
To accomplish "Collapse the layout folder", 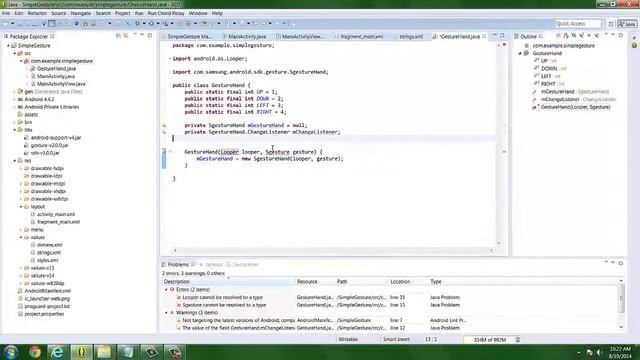I will coord(21,207).
